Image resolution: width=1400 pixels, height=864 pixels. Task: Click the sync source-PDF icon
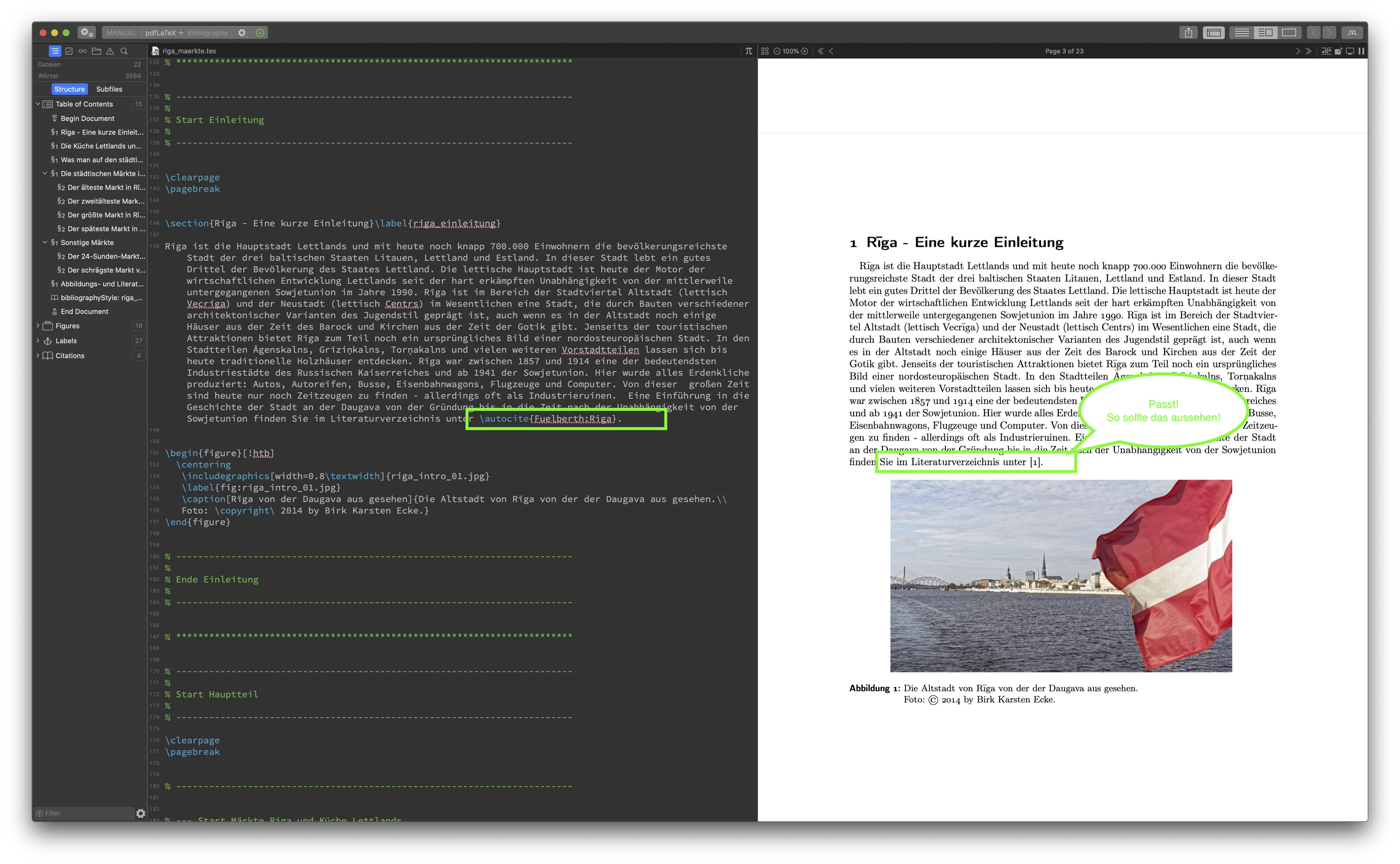(1326, 51)
